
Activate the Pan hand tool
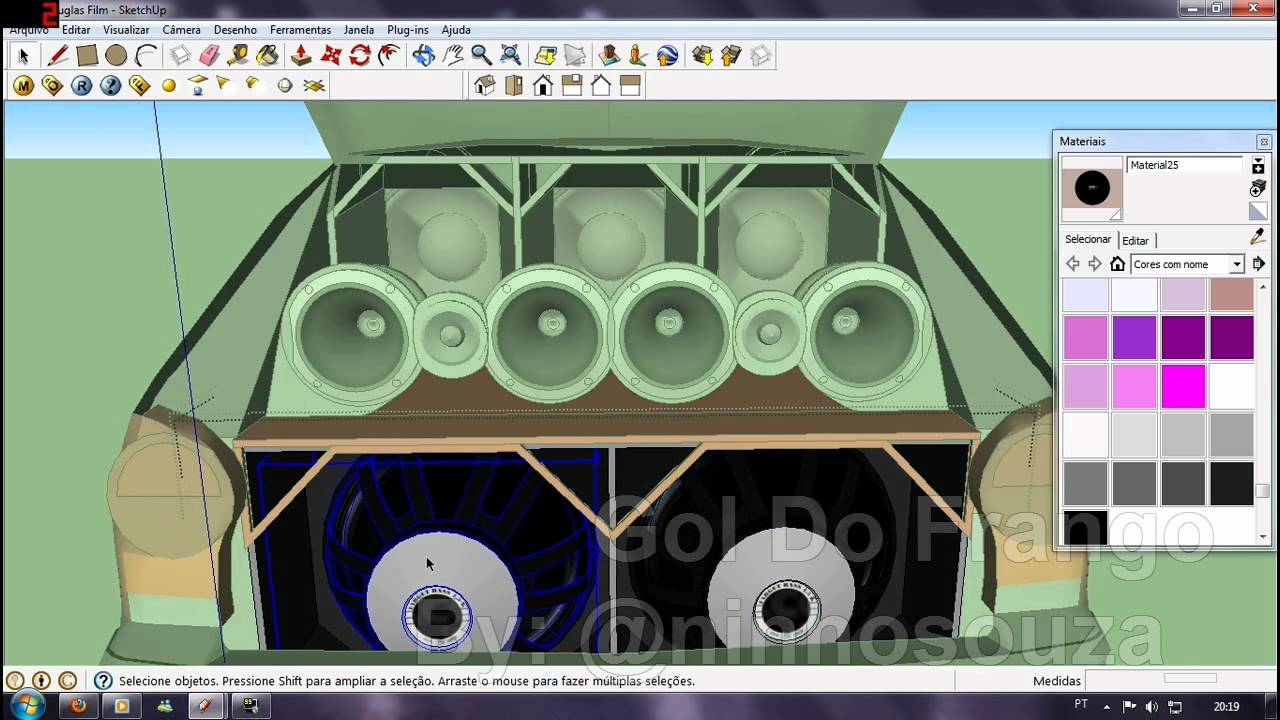click(x=453, y=56)
